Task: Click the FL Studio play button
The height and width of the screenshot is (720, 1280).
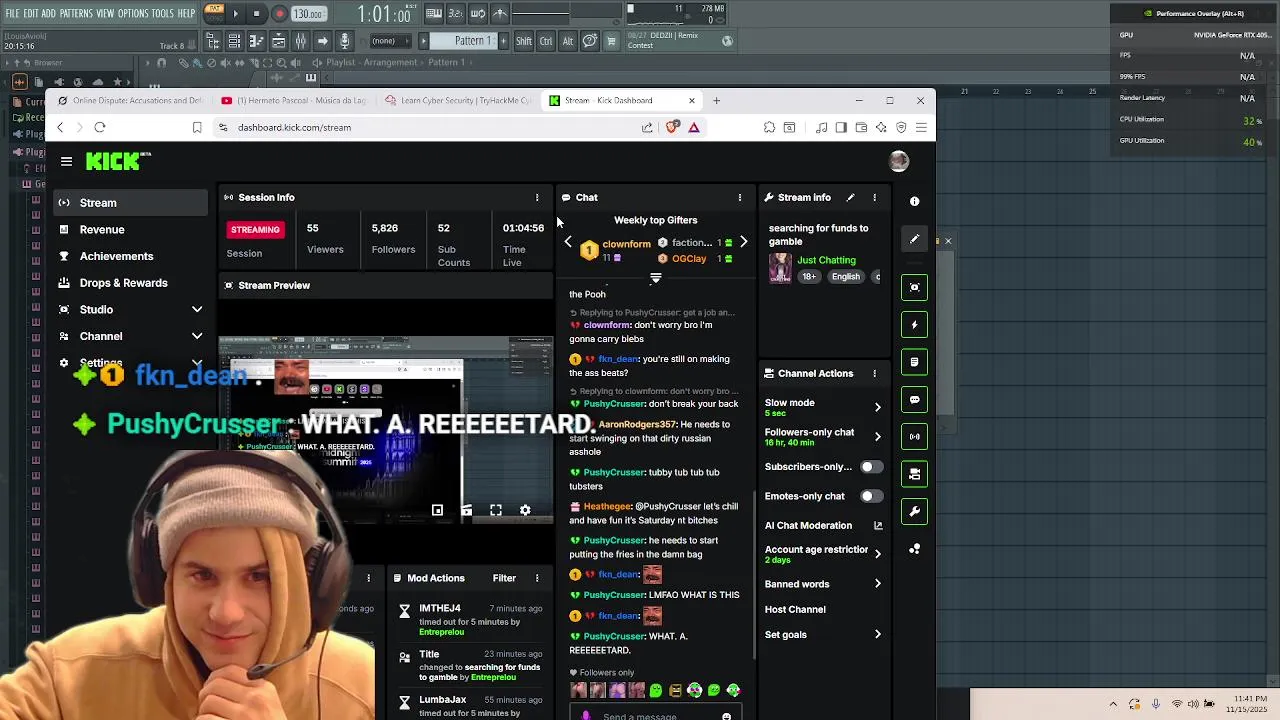Action: pyautogui.click(x=236, y=14)
